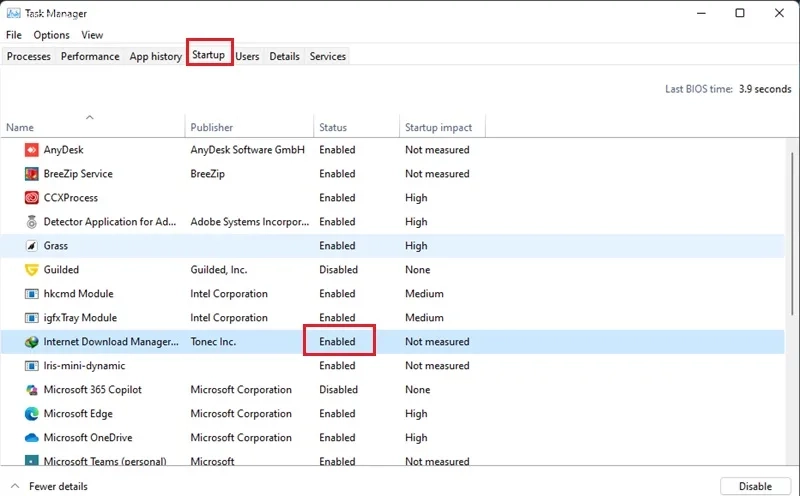The height and width of the screenshot is (496, 800).
Task: Click the Microsoft OneDrive cloud icon
Action: [x=32, y=438]
